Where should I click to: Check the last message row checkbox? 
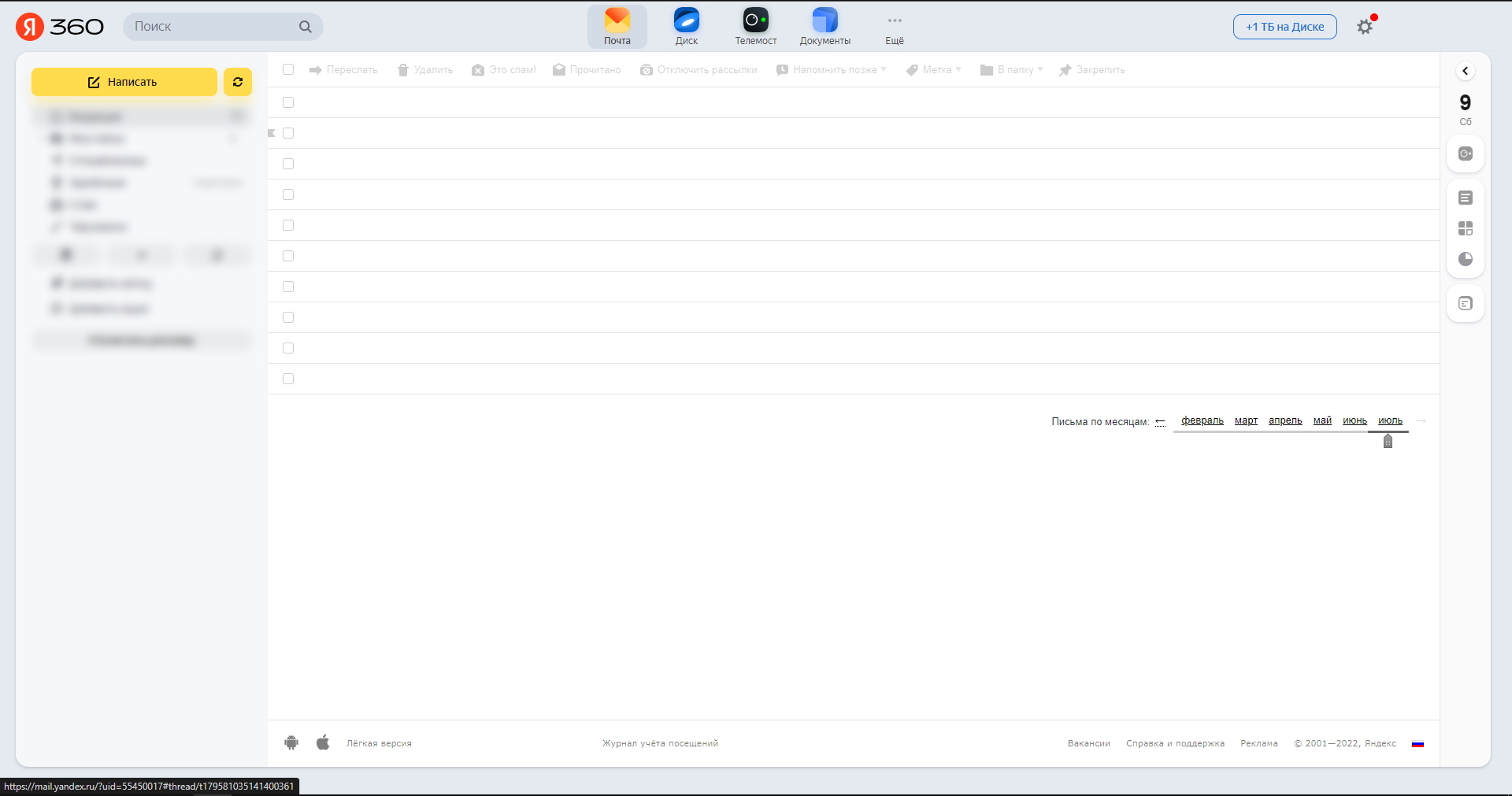288,379
